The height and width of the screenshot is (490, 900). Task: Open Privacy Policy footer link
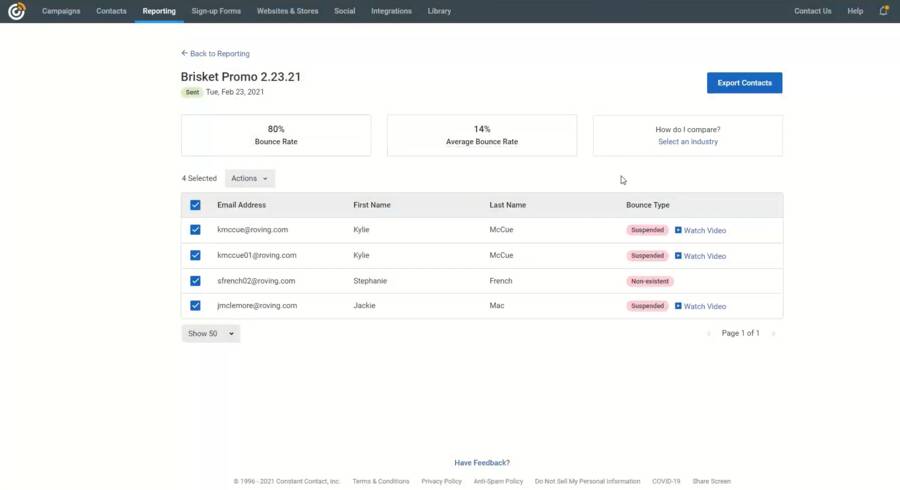click(441, 481)
